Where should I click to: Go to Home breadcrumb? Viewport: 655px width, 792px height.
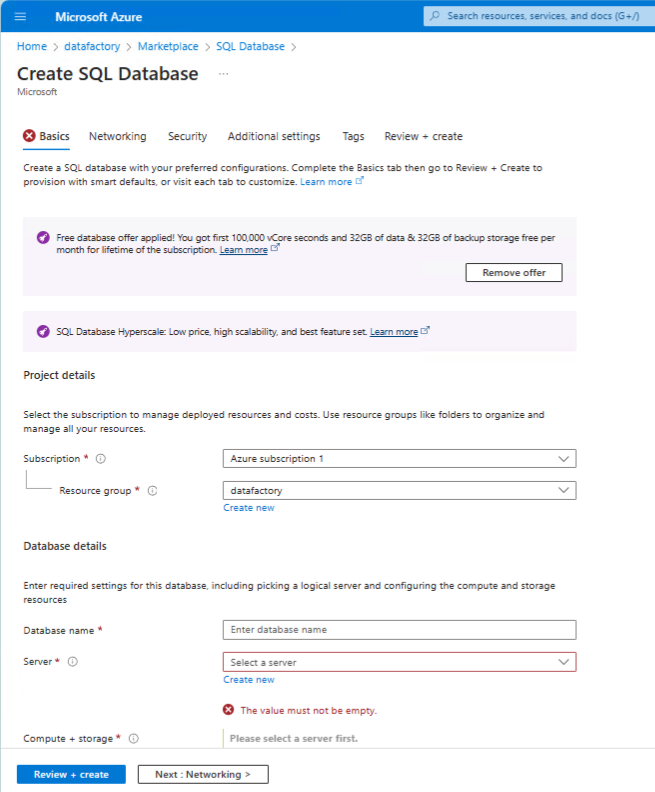tap(32, 46)
